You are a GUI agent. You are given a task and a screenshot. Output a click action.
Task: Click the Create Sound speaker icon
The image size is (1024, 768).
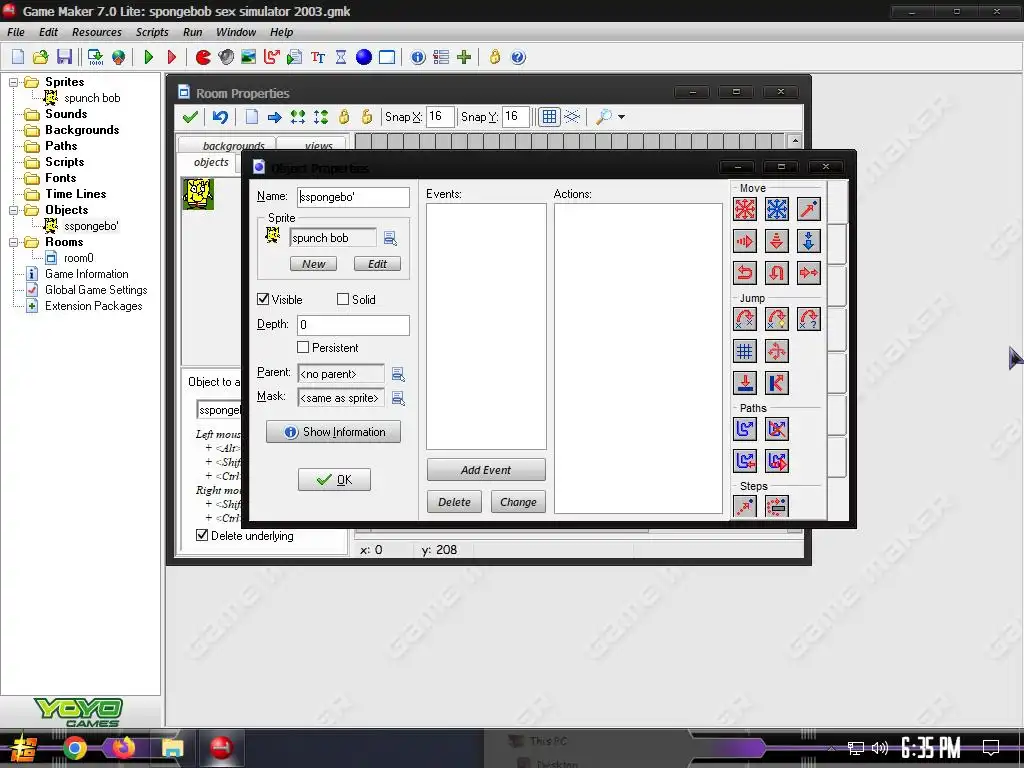point(226,57)
